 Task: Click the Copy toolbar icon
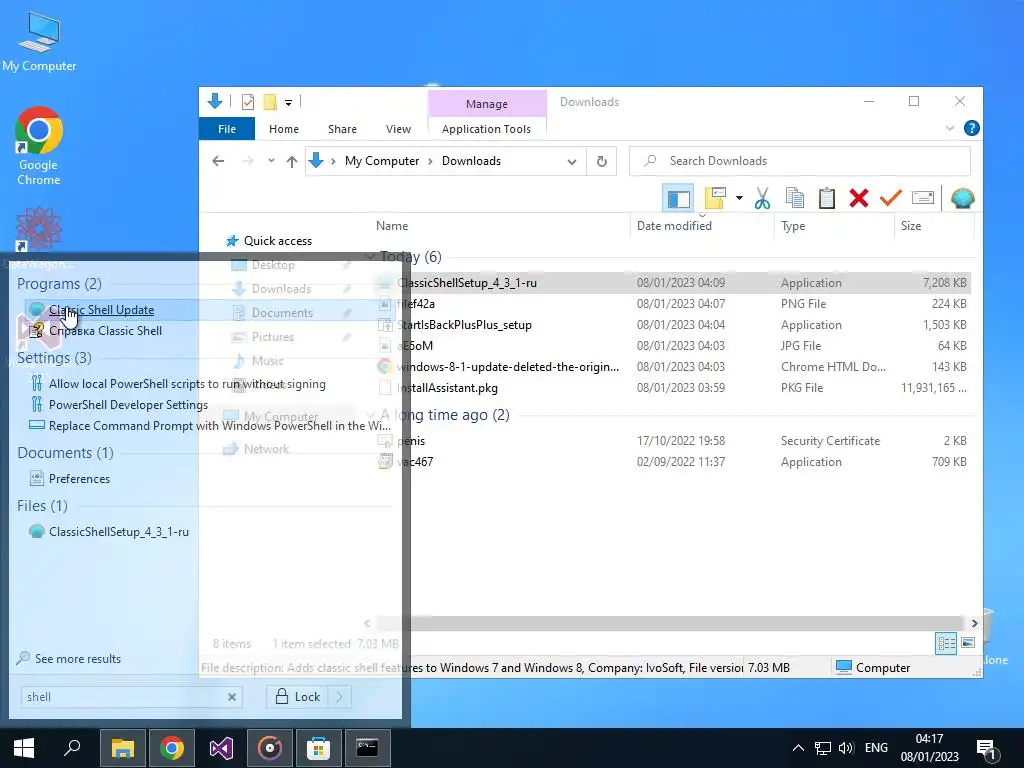click(795, 199)
